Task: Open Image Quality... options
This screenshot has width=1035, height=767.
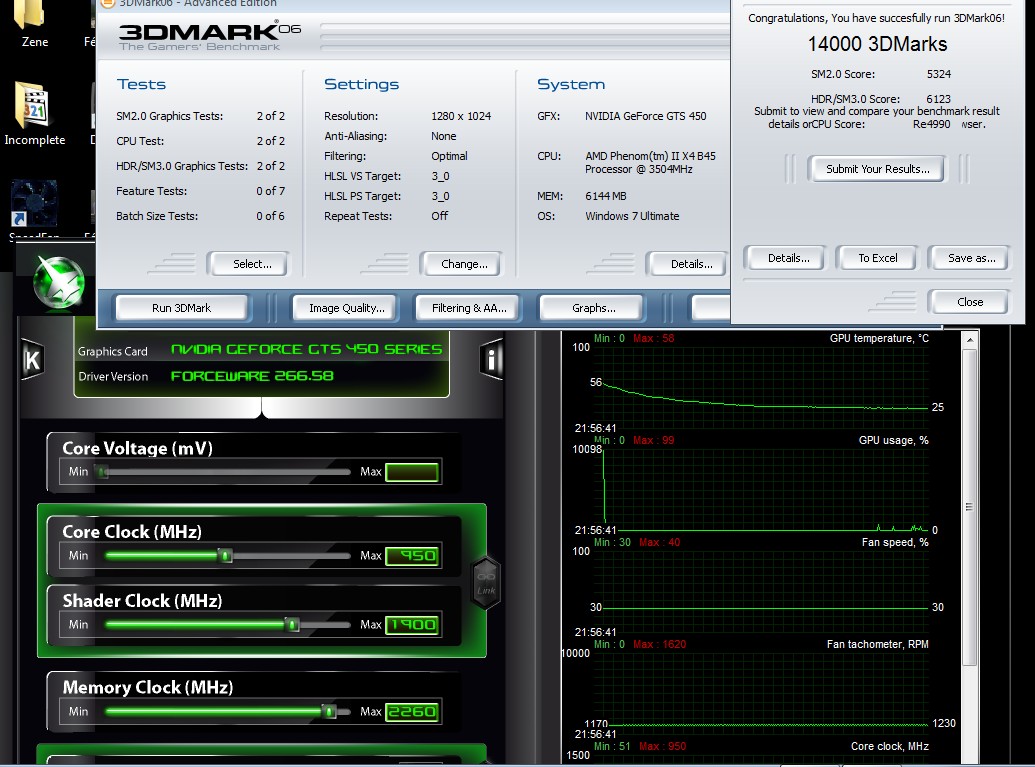Action: coord(345,308)
